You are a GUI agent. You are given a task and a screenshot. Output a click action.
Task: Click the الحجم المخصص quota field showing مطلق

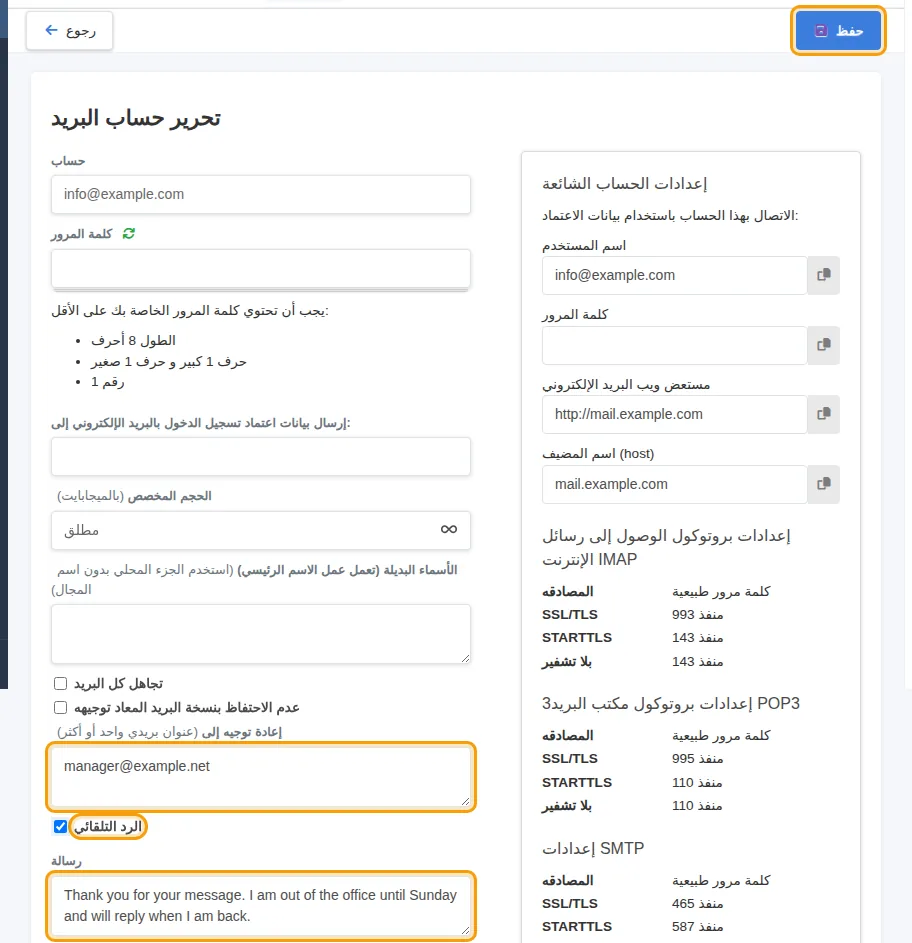pyautogui.click(x=260, y=530)
